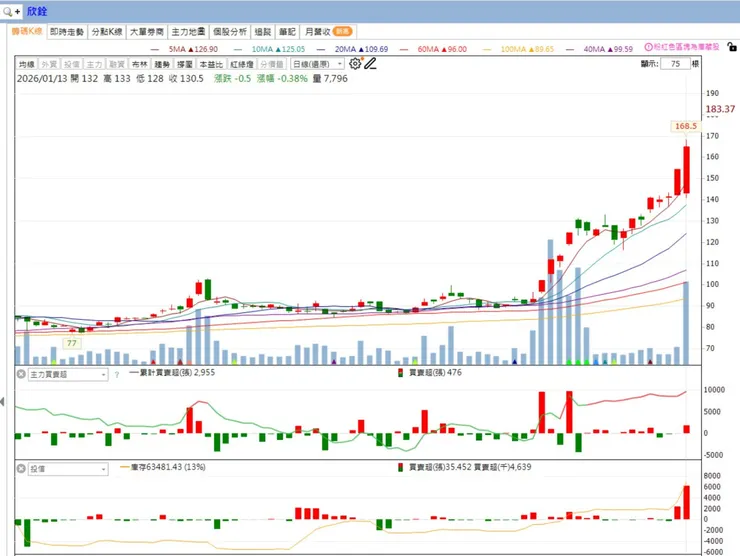Switch to the 個股分析 tab

(229, 32)
